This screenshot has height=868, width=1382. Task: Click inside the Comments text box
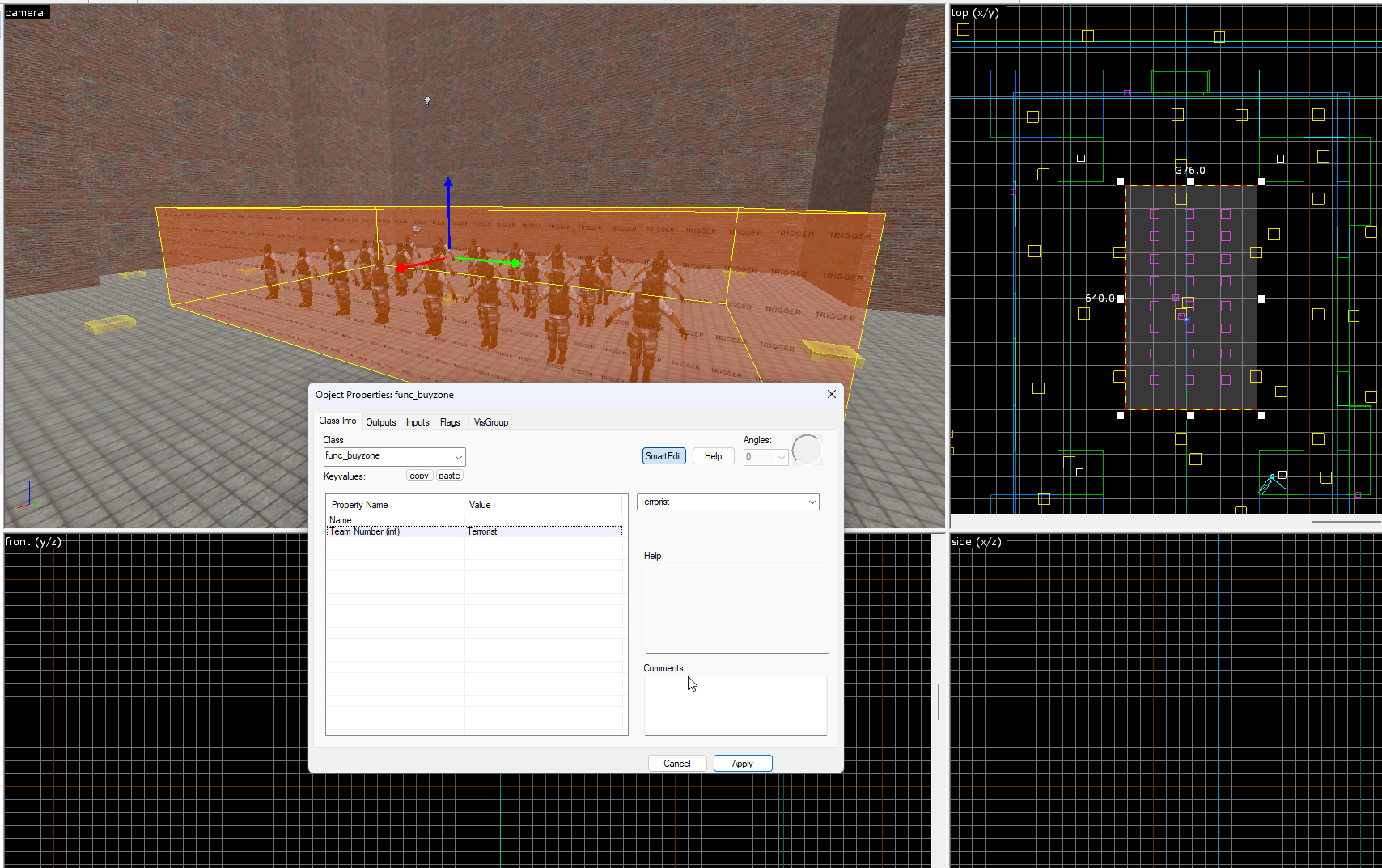pyautogui.click(x=736, y=705)
